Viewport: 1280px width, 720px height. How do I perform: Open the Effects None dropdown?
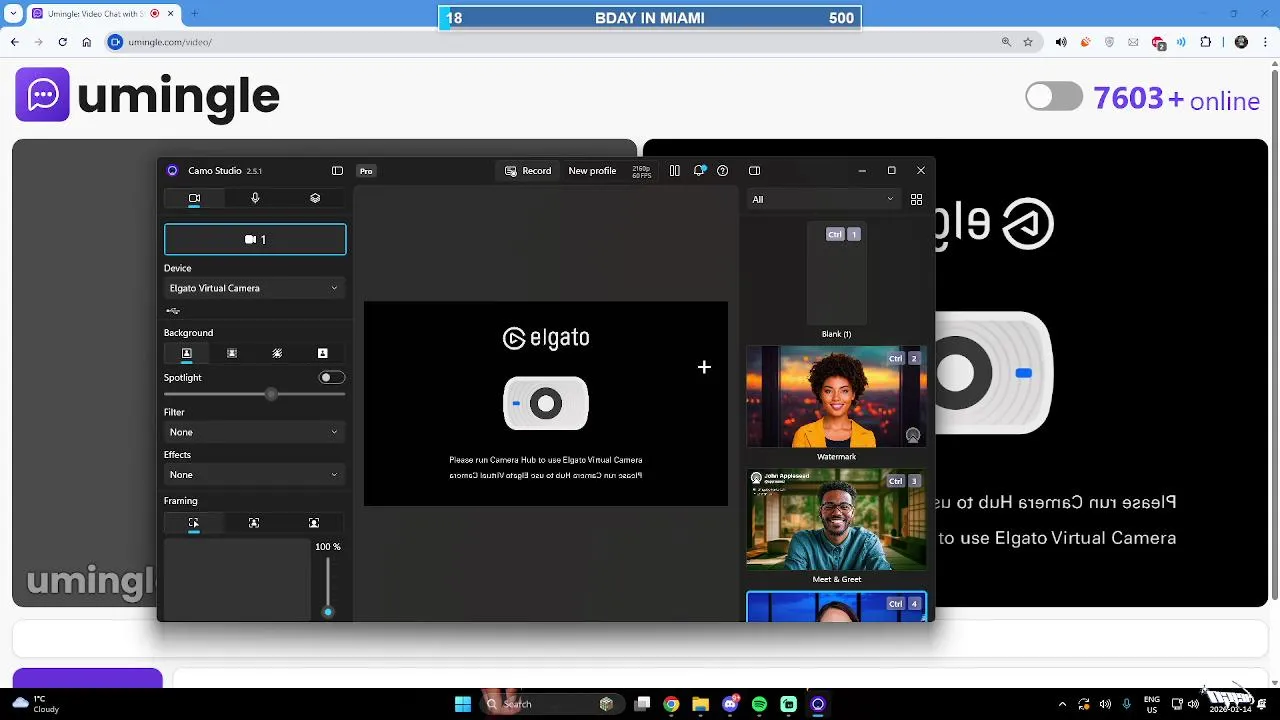pos(255,475)
